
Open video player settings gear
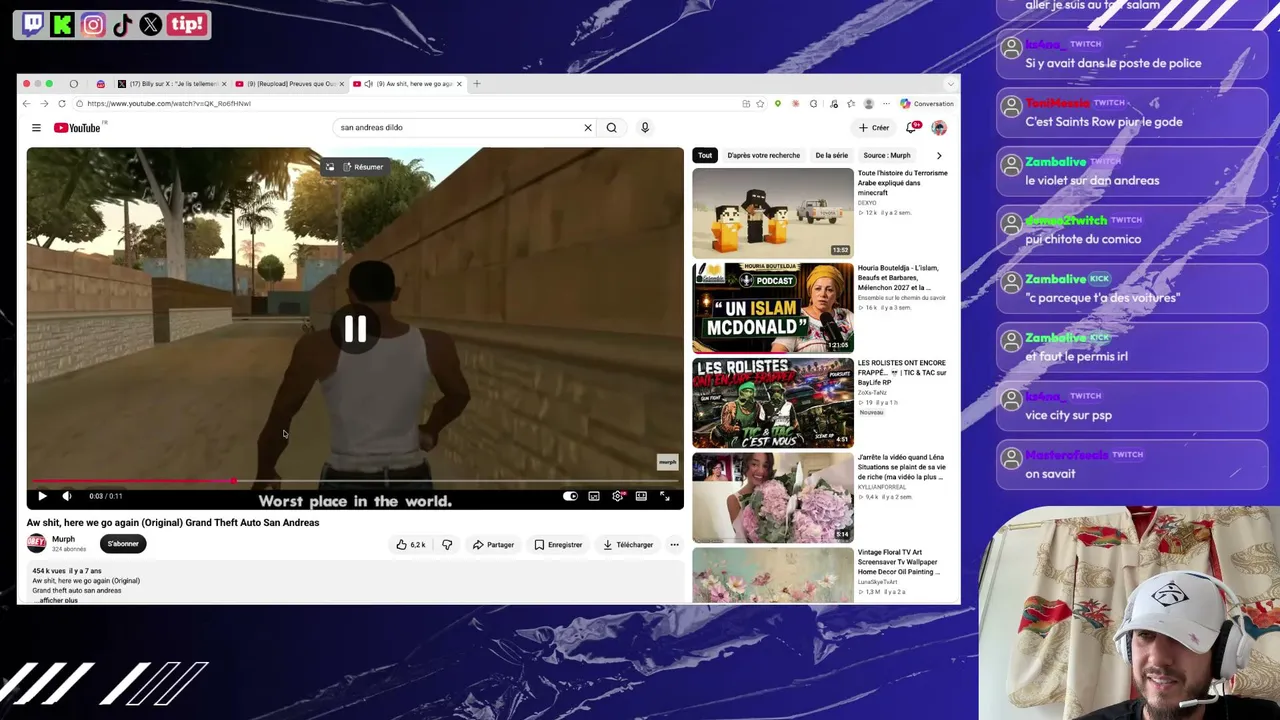click(x=618, y=496)
